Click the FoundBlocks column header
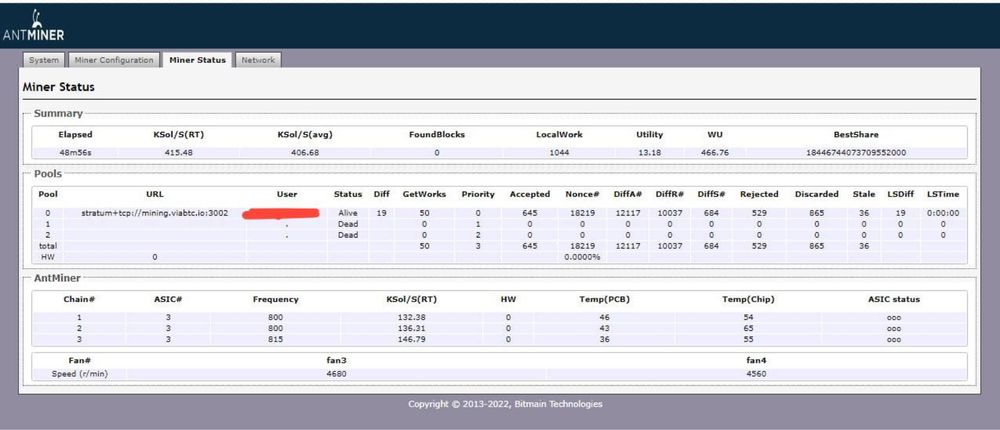Screen dimensions: 1000x430 pos(437,135)
